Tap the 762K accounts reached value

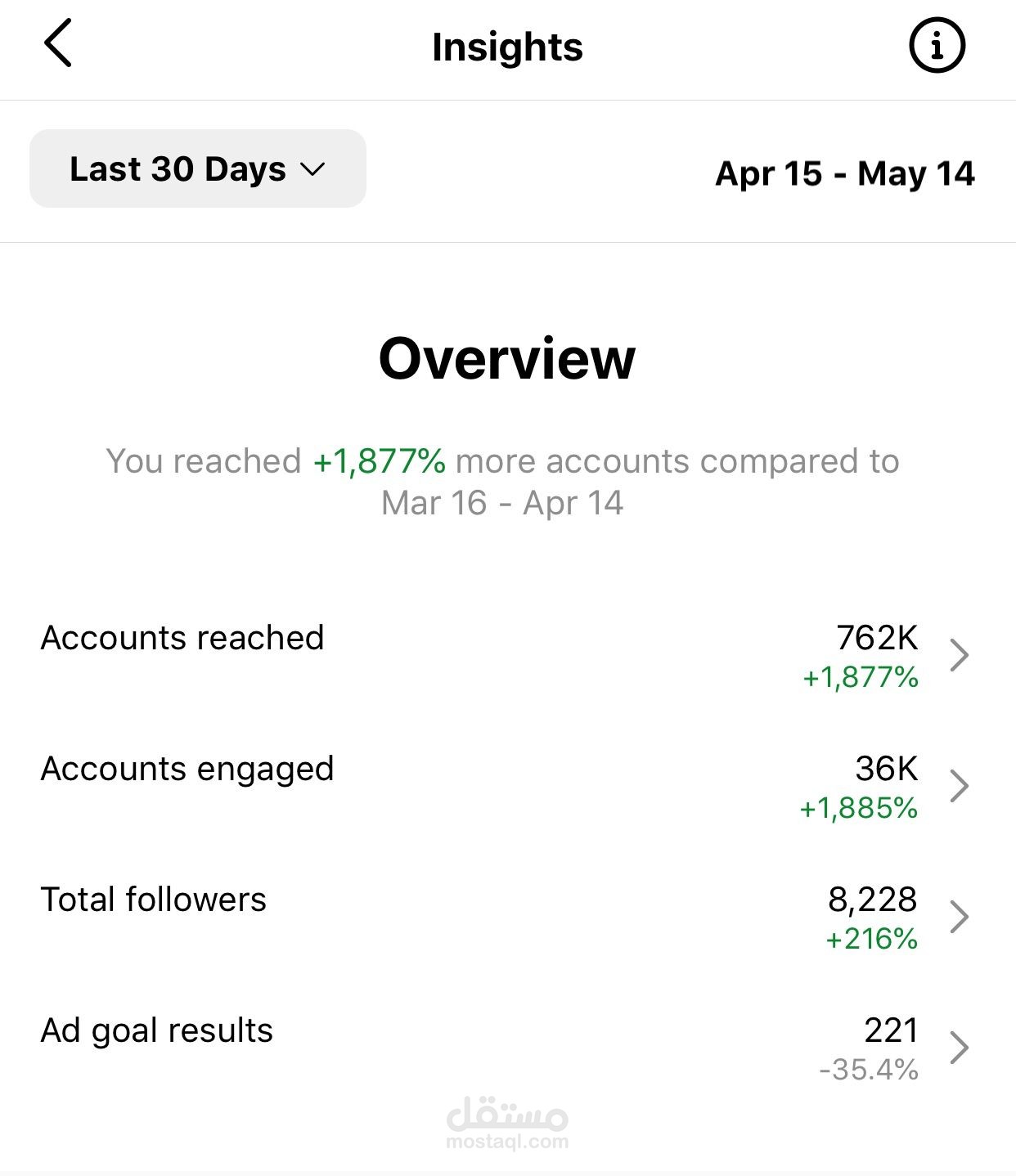coord(877,638)
